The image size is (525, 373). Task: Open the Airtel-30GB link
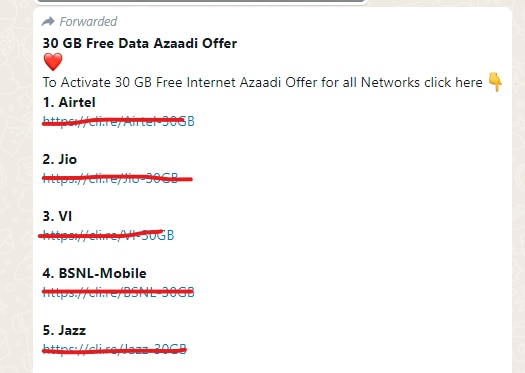coord(119,121)
